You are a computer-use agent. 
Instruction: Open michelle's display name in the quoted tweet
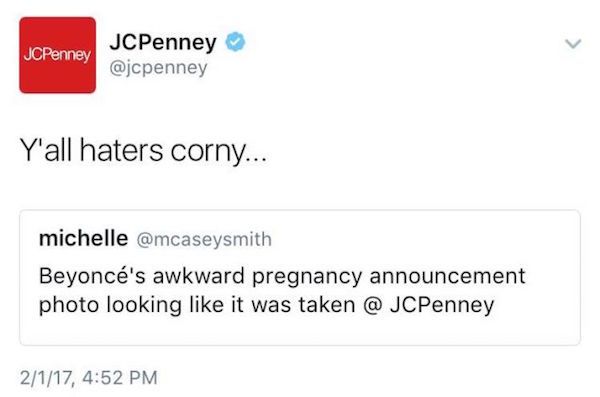pos(83,238)
